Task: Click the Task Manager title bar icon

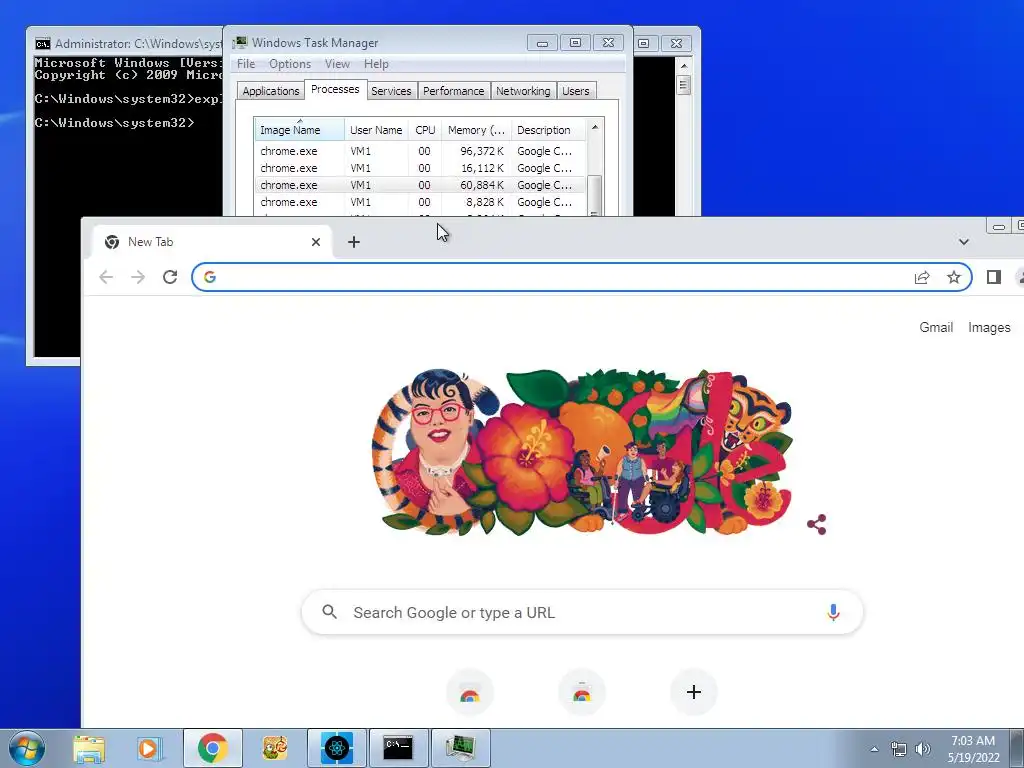Action: click(x=240, y=43)
